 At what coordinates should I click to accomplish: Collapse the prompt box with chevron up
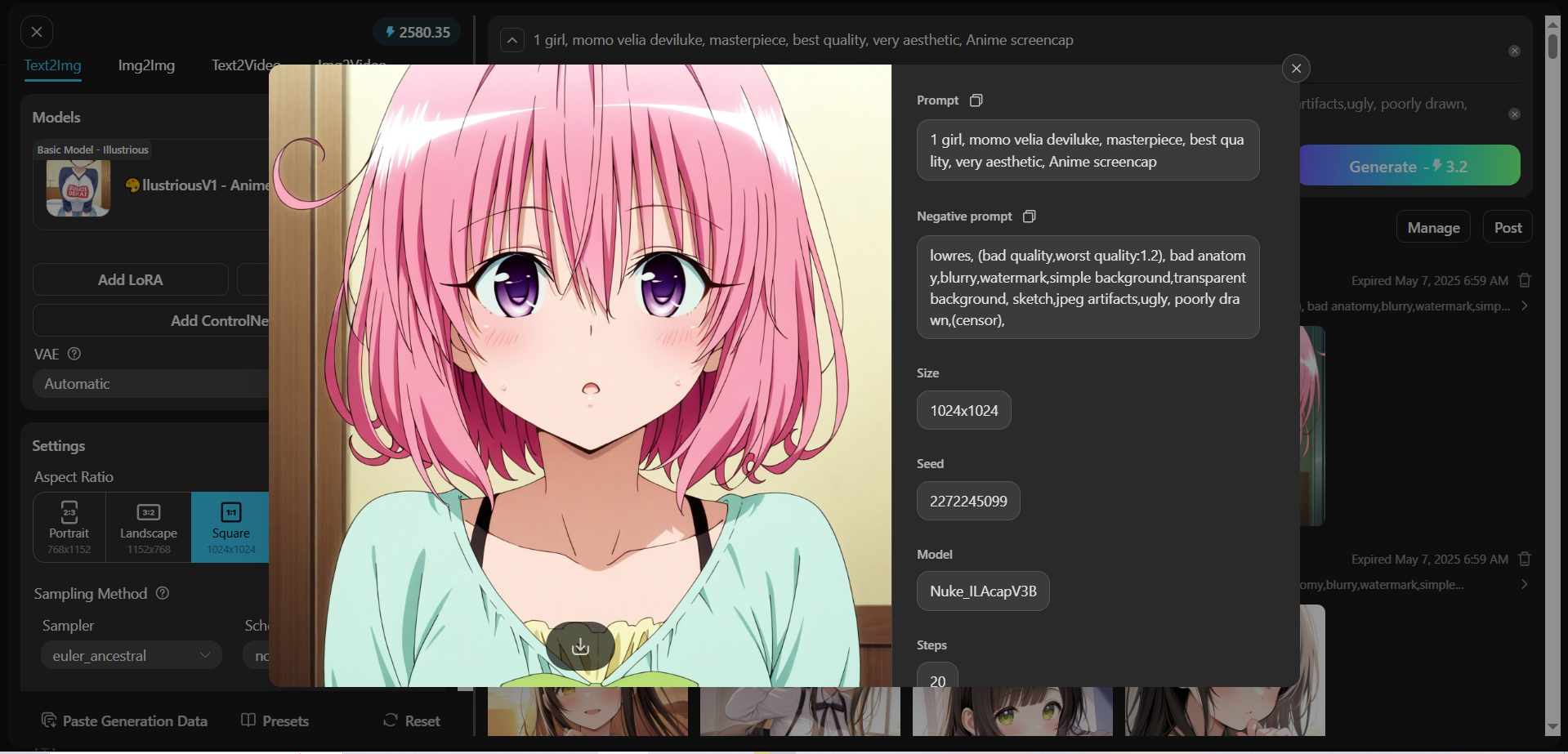(x=512, y=40)
